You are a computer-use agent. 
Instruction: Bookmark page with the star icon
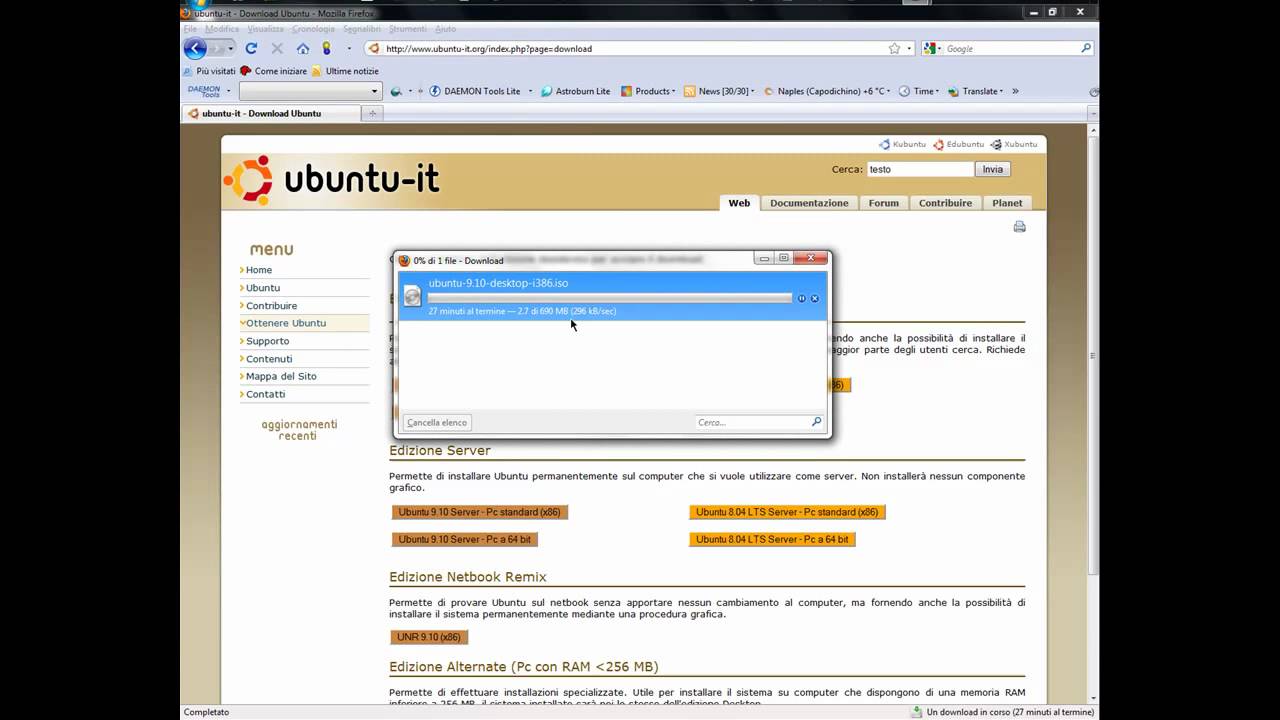click(x=894, y=48)
